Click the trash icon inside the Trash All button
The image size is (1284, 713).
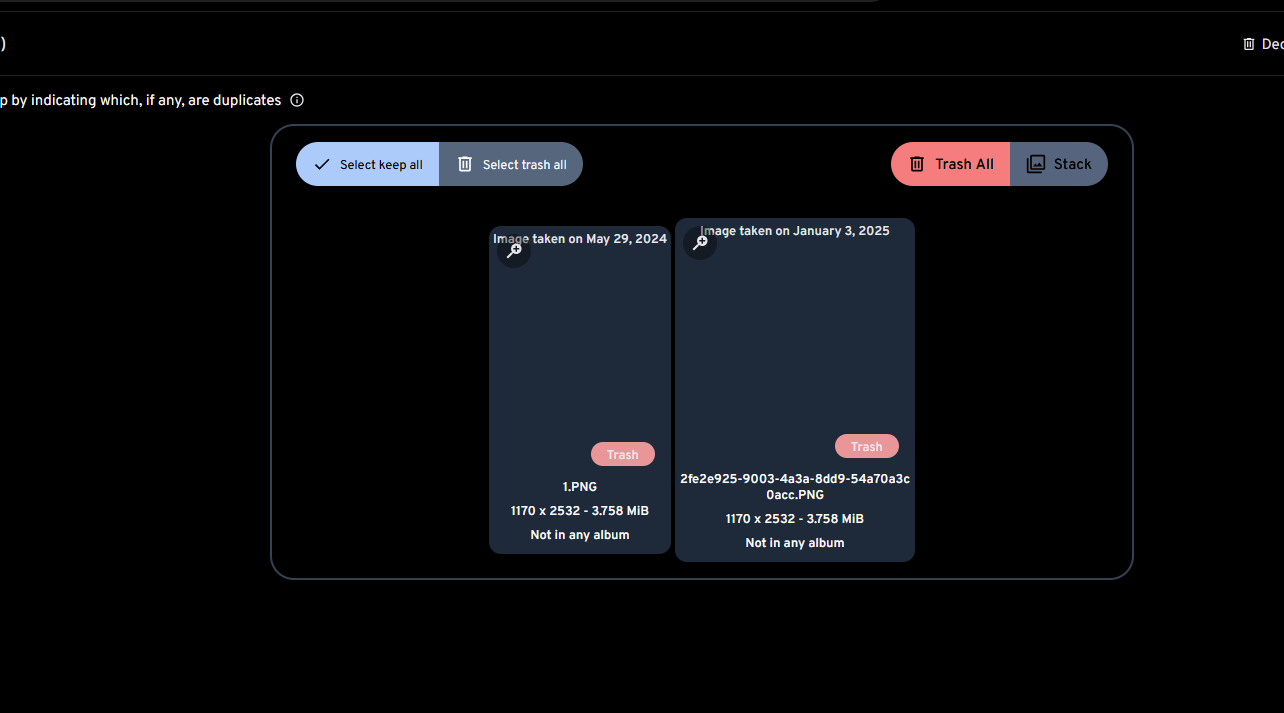point(917,164)
